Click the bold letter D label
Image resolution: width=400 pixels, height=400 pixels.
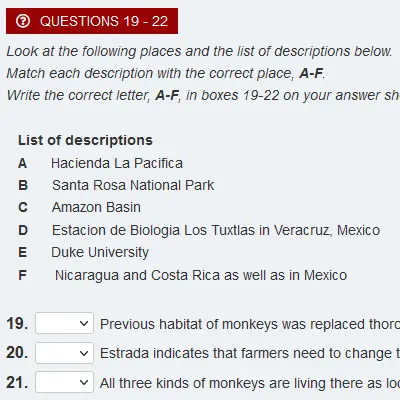click(x=23, y=230)
